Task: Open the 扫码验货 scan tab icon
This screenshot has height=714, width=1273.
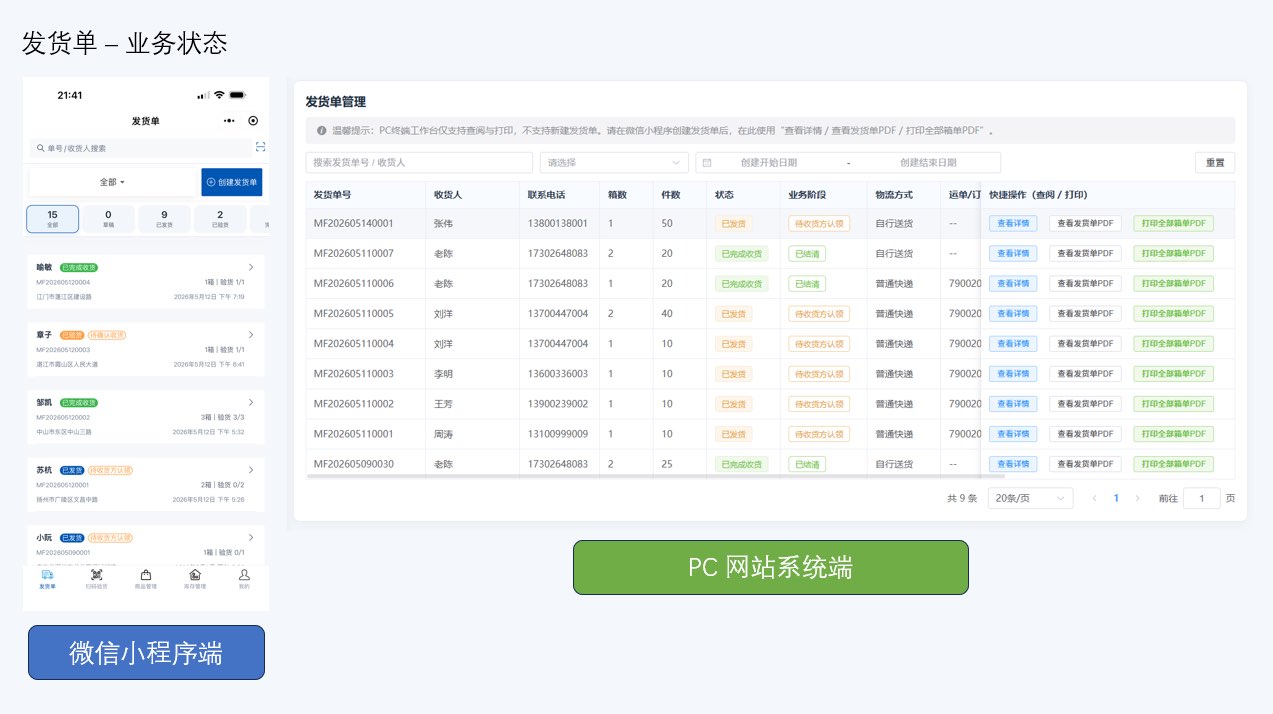Action: pos(96,575)
